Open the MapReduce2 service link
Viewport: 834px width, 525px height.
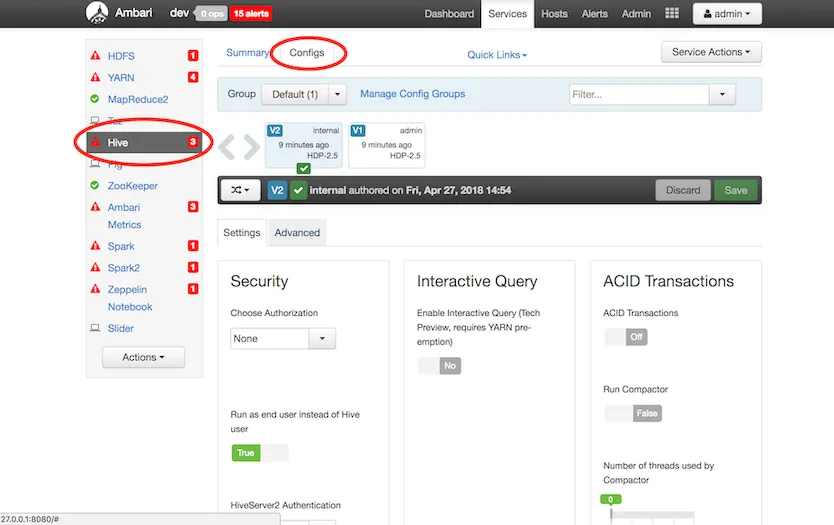pyautogui.click(x=138, y=99)
